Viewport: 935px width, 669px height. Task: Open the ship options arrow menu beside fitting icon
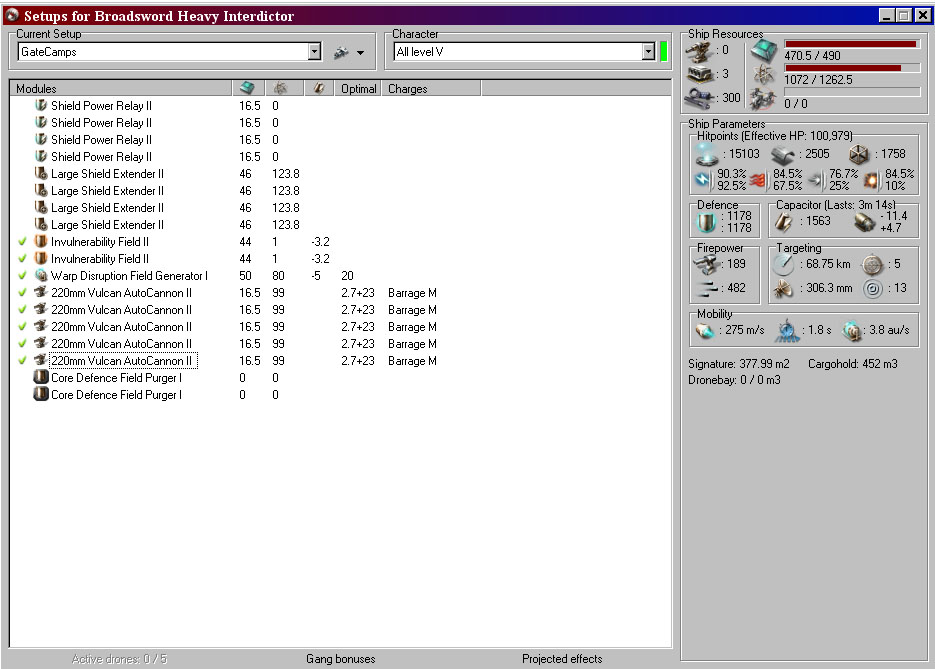360,53
